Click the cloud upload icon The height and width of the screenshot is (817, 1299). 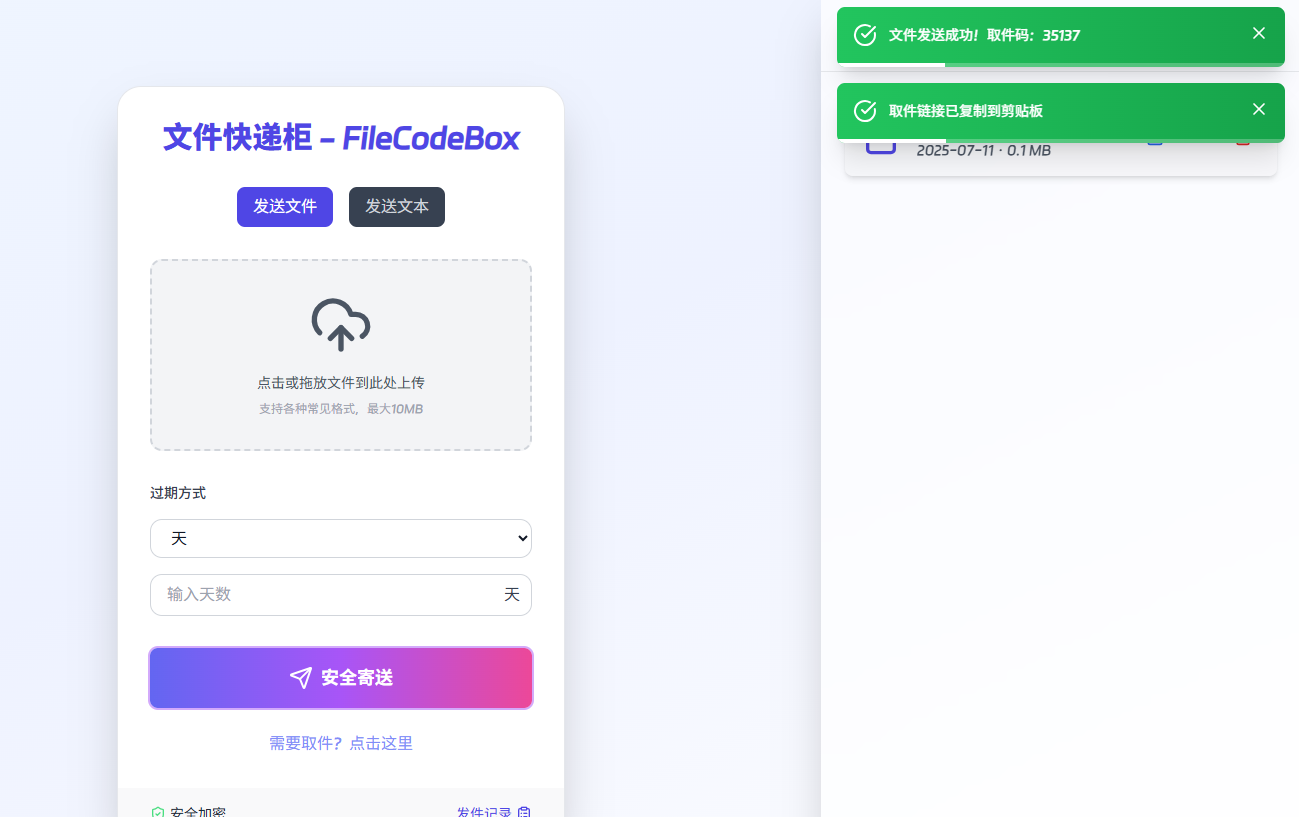tap(341, 324)
